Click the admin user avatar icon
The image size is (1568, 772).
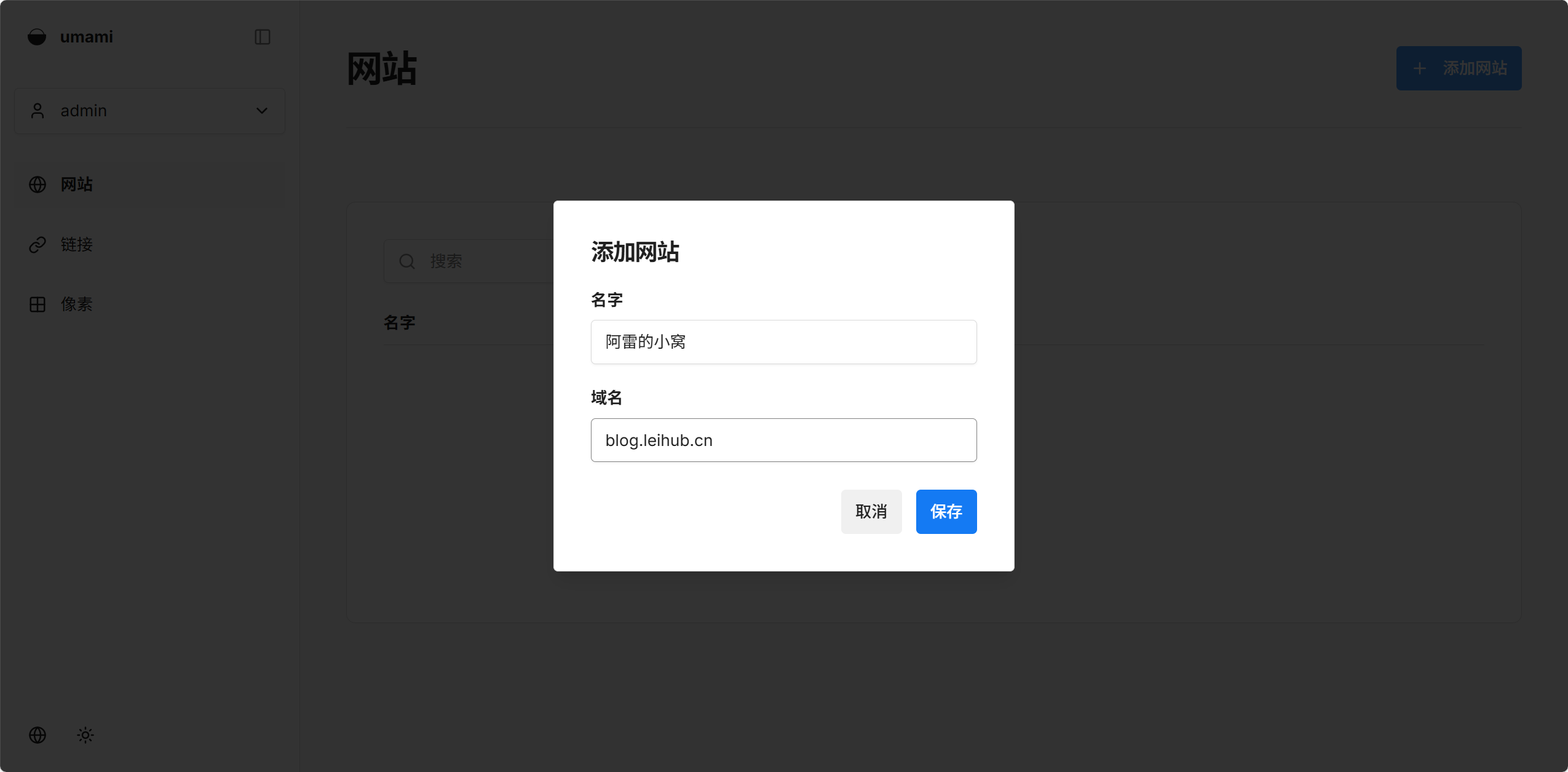(38, 111)
